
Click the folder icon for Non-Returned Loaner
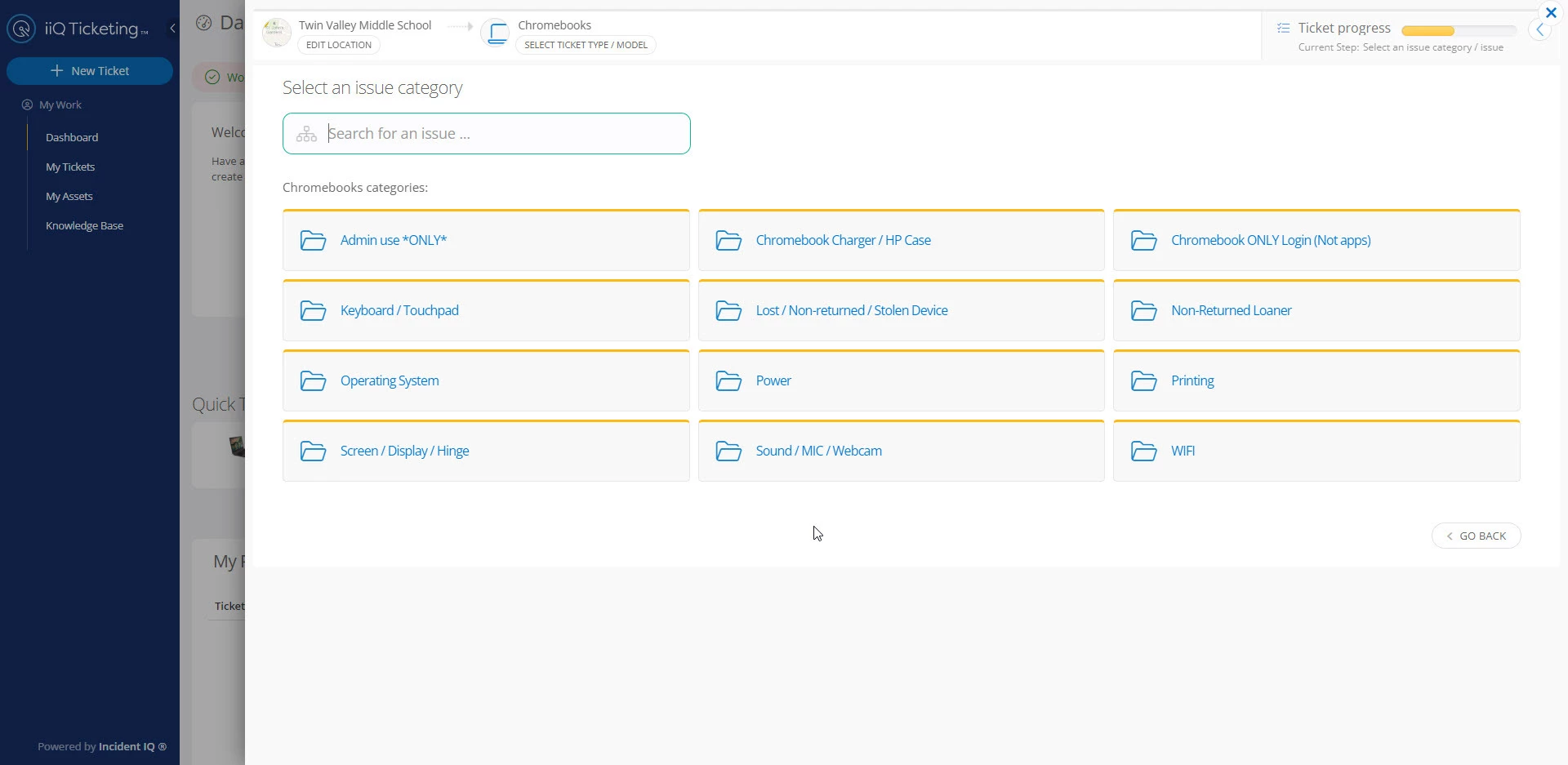coord(1143,311)
